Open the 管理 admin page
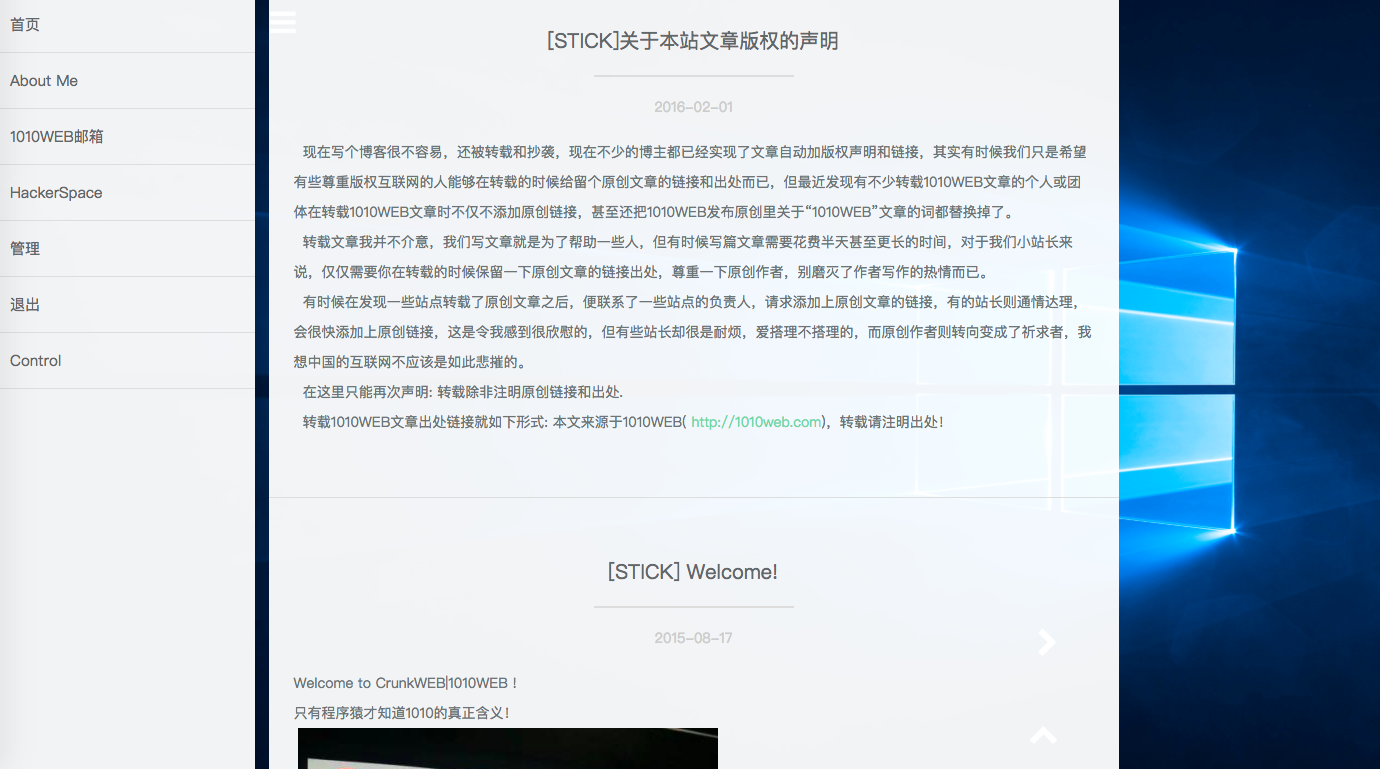The width and height of the screenshot is (1380, 769). click(x=25, y=249)
